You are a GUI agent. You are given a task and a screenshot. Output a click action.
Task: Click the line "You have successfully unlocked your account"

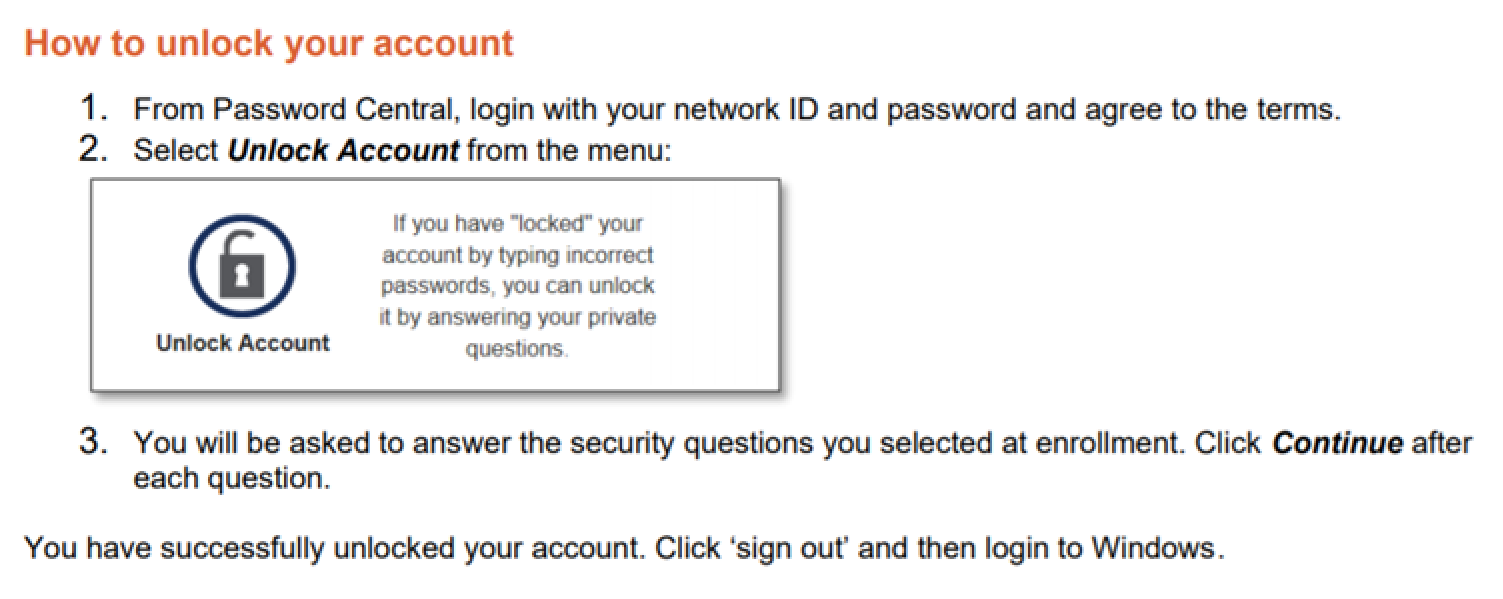334,549
